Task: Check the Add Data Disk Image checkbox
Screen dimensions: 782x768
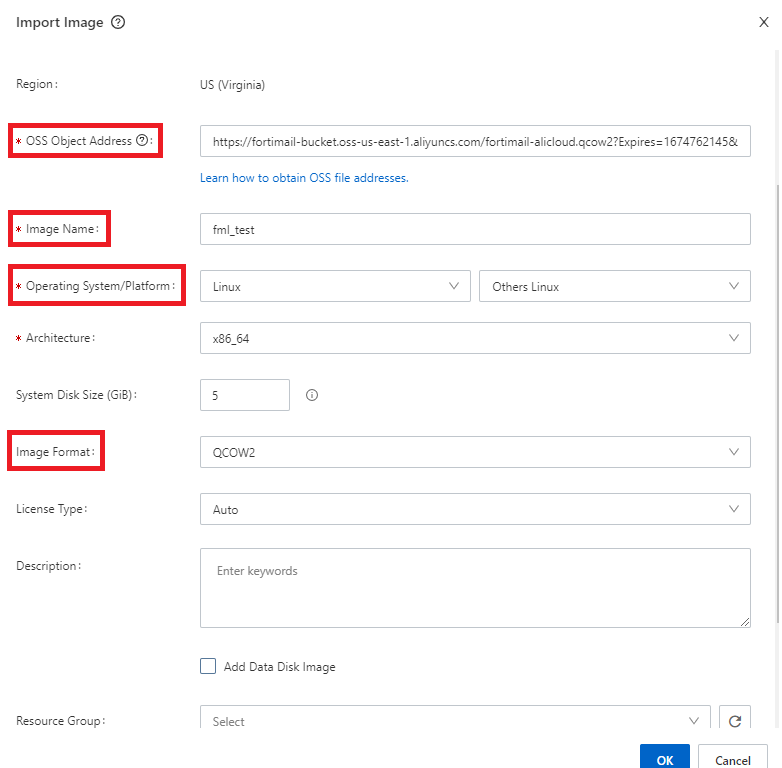Action: point(208,666)
